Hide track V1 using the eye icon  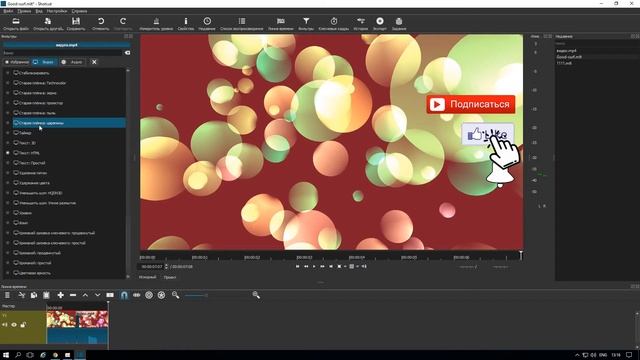14,325
